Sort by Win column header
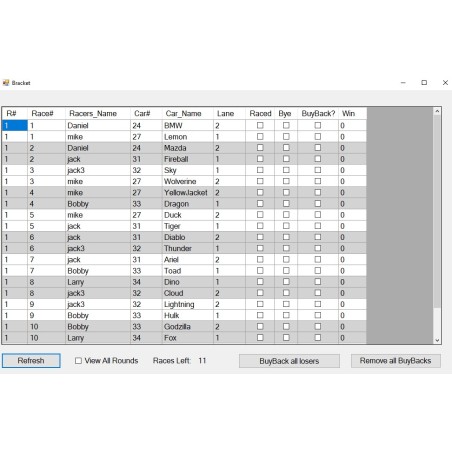The width and height of the screenshot is (452, 452). point(352,113)
